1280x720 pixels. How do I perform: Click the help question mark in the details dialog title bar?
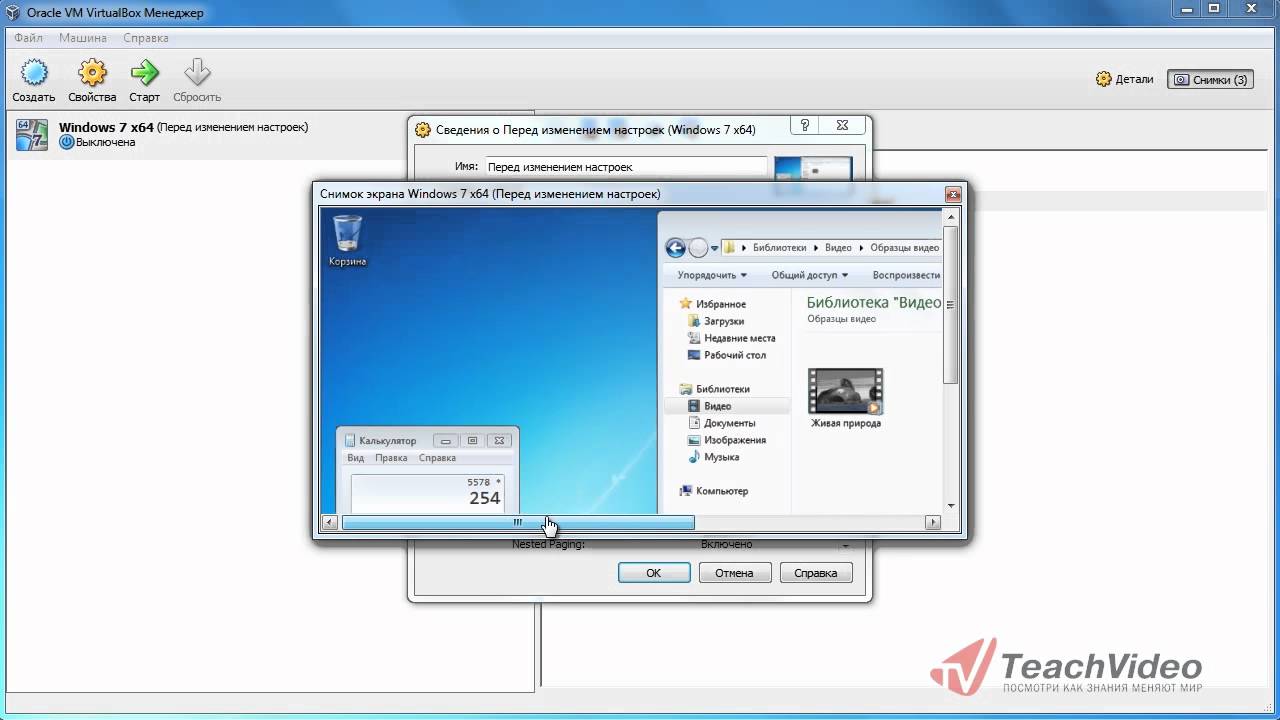point(804,127)
